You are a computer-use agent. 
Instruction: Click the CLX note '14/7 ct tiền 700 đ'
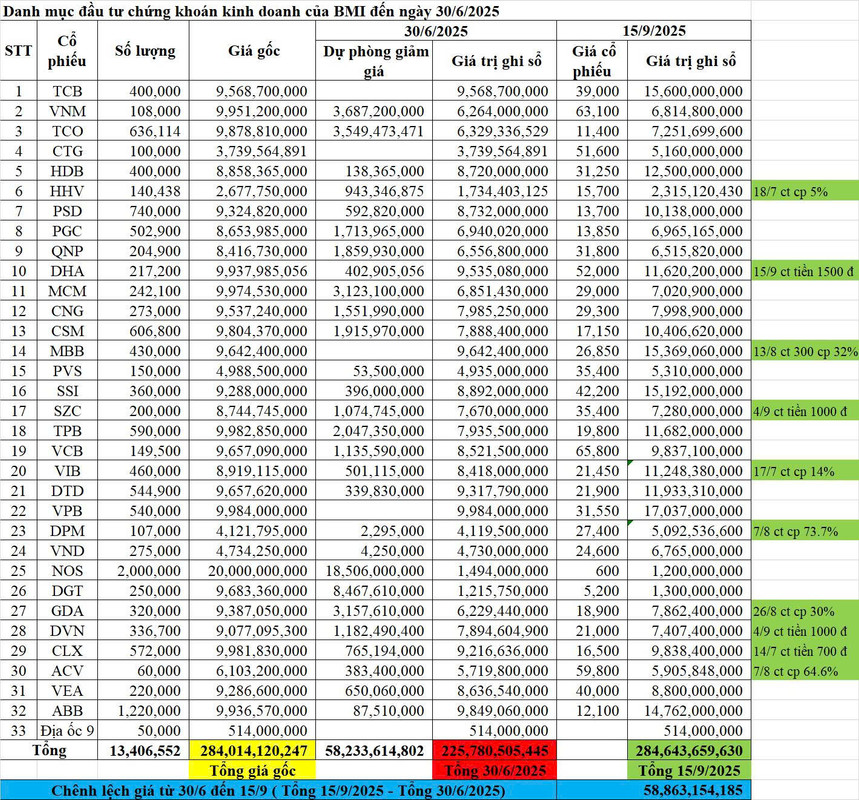click(x=805, y=651)
